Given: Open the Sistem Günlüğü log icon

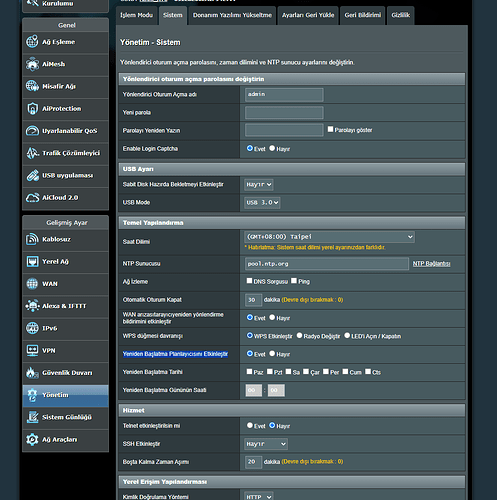Looking at the screenshot, I should 32,417.
